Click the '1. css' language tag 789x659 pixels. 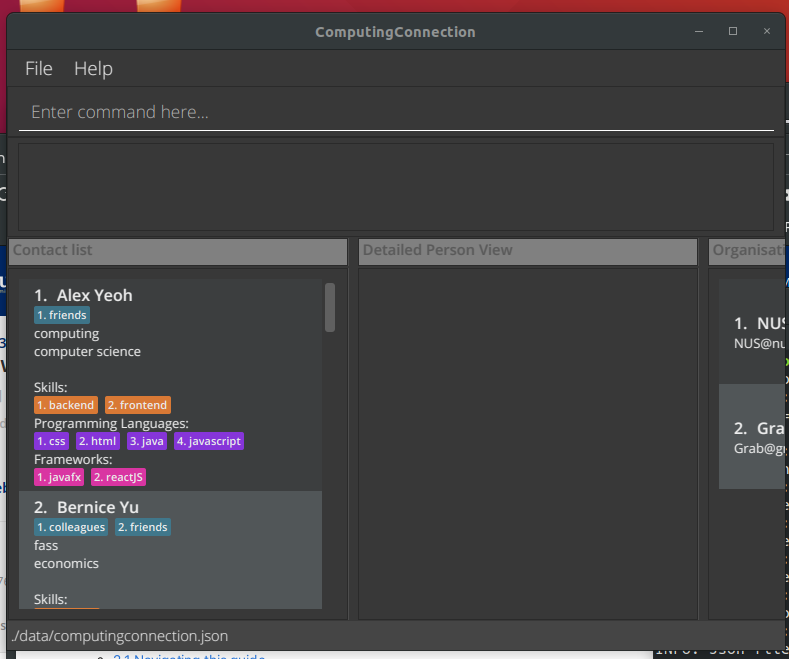click(51, 441)
